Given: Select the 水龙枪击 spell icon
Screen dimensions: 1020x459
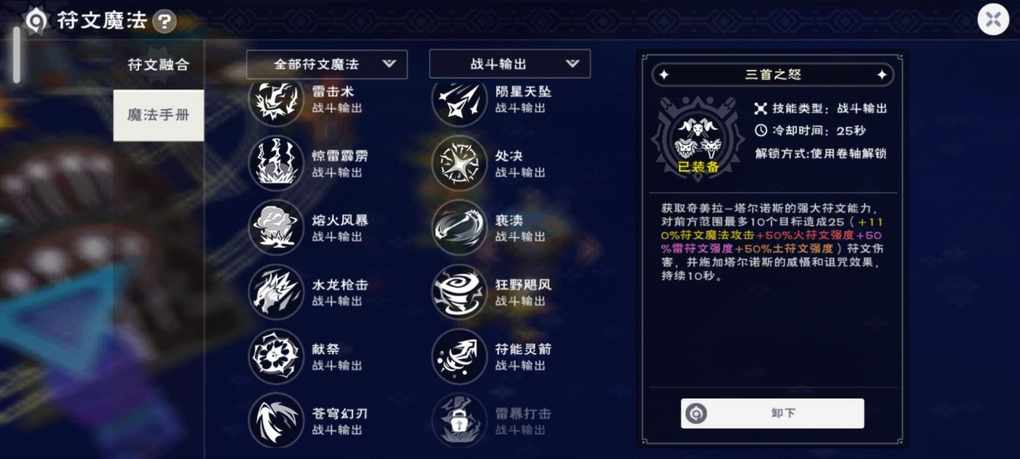Looking at the screenshot, I should (x=276, y=292).
